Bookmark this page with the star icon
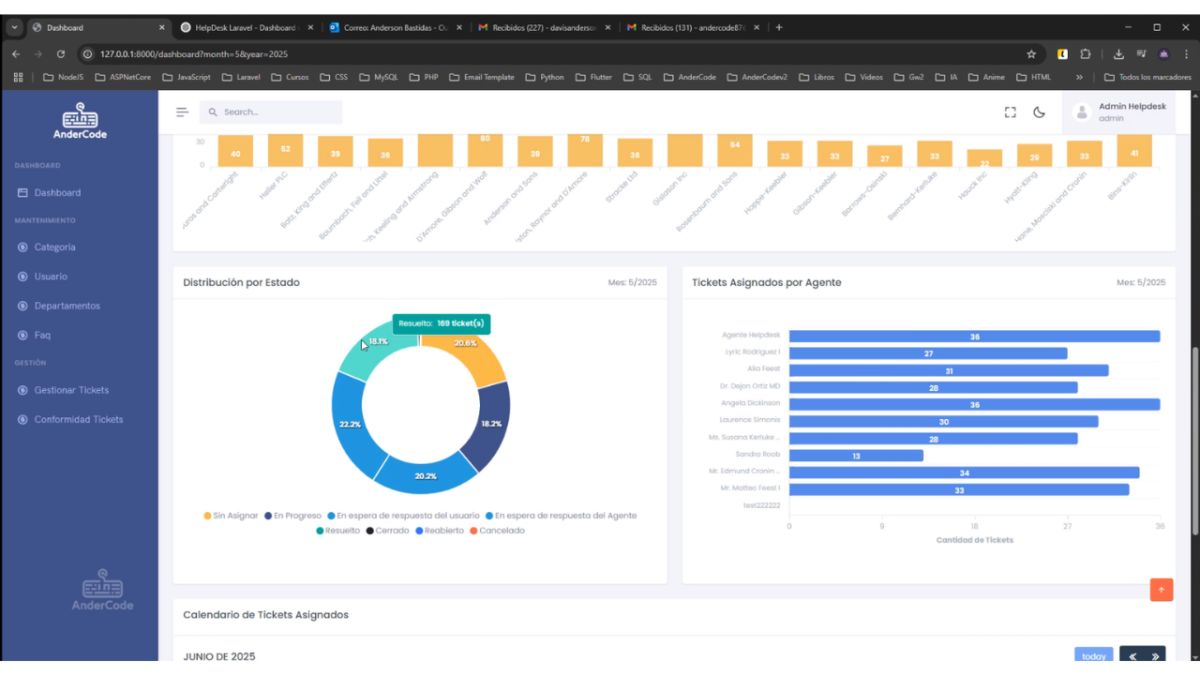Screen dimensions: 1200x675 point(1031,54)
